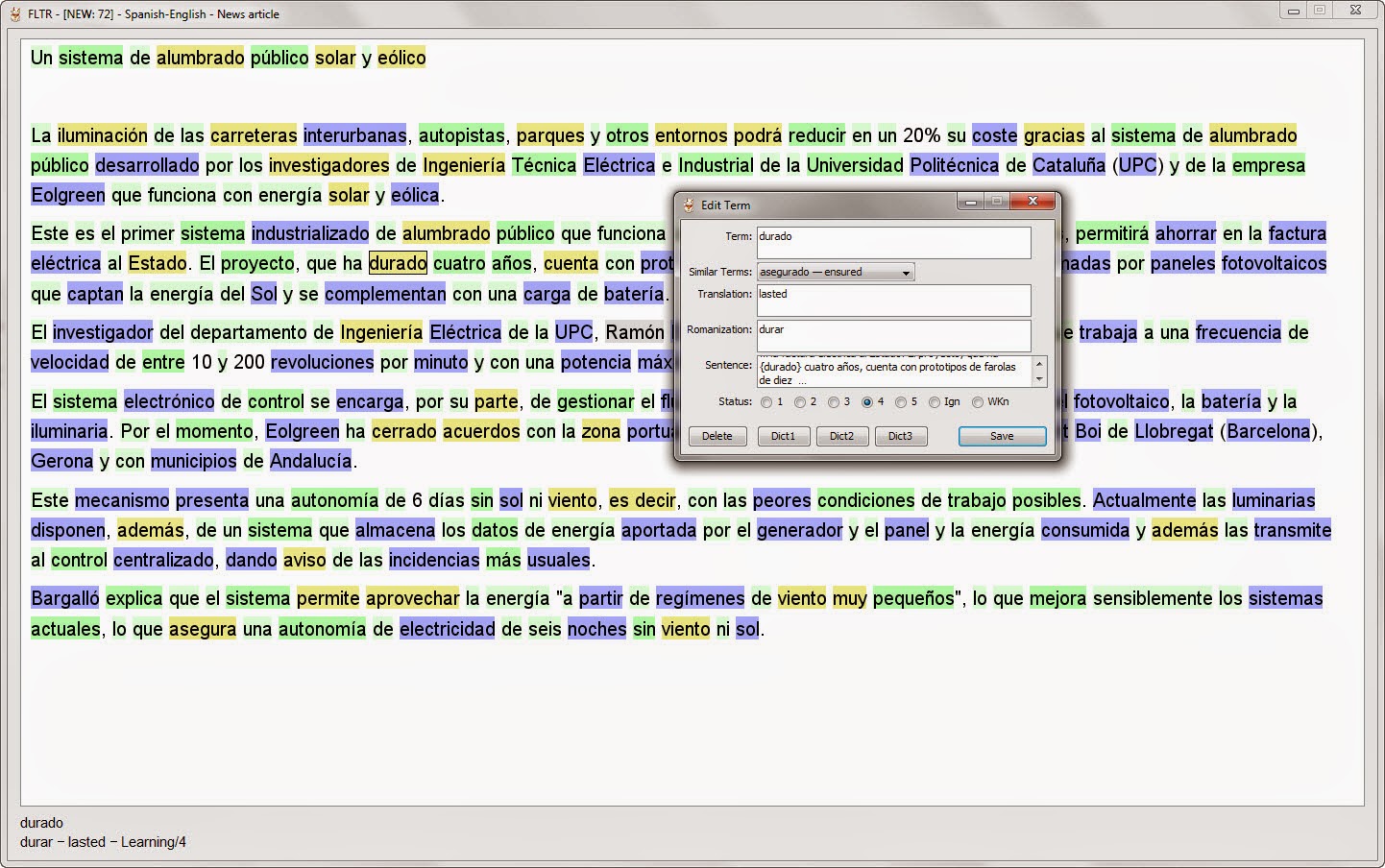Viewport: 1385px width, 868px height.
Task: Click the word 'electrónico'
Action: coord(169,401)
